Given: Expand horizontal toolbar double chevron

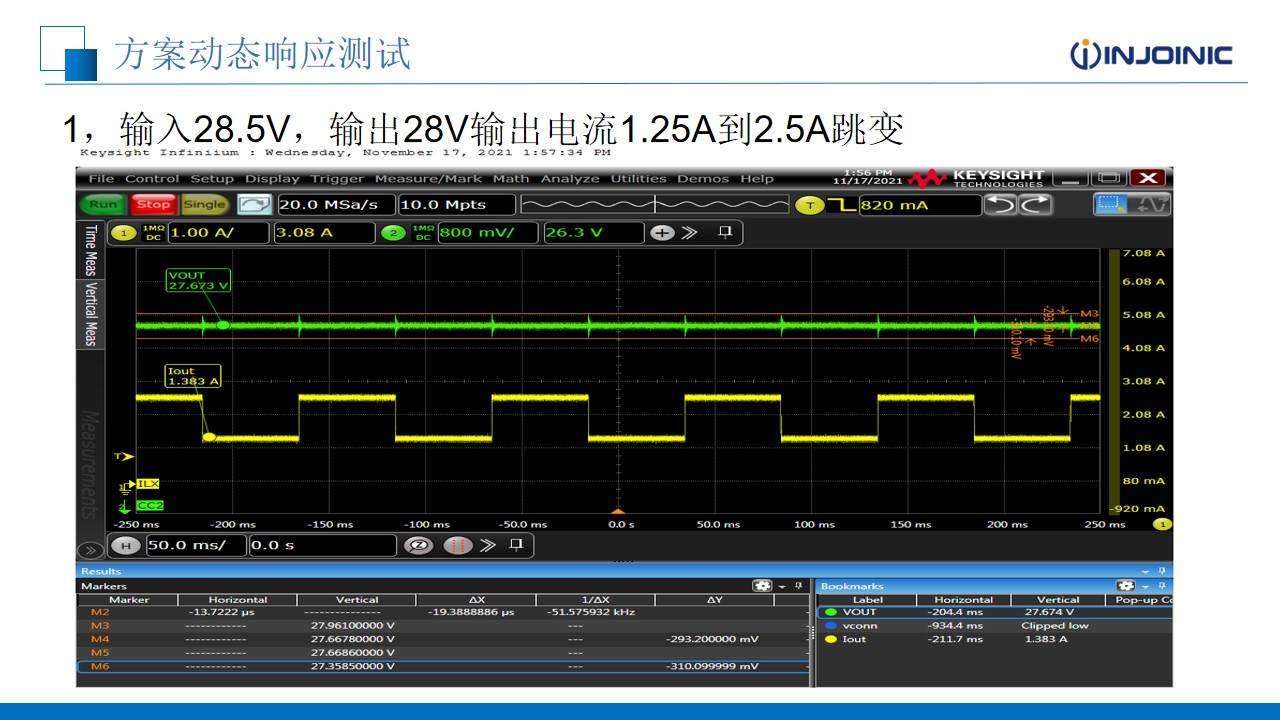Looking at the screenshot, I should 488,546.
